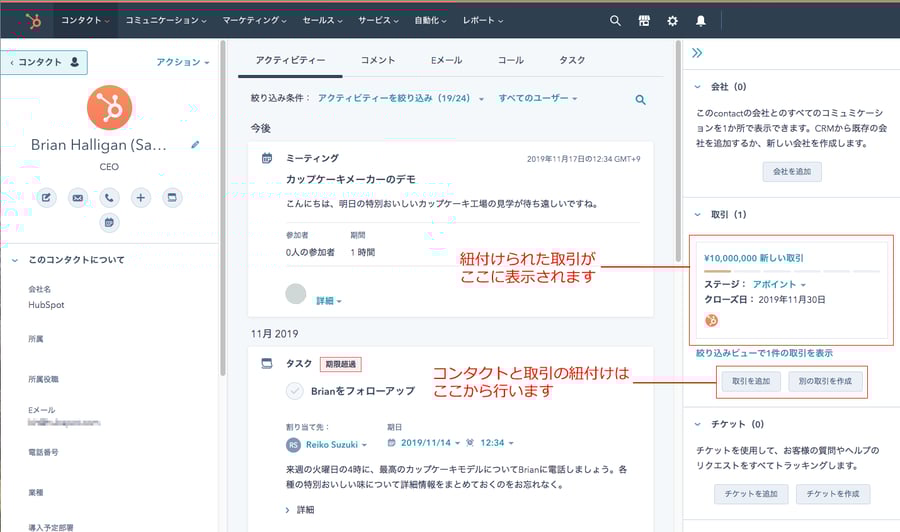Click the HubSpot company name value
This screenshot has height=532, width=900.
tap(46, 305)
